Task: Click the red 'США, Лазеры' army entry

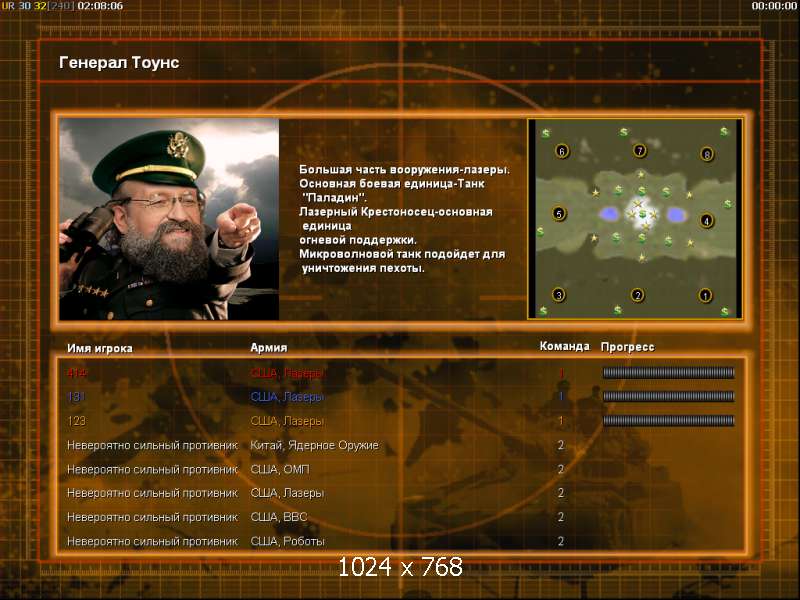Action: [287, 373]
